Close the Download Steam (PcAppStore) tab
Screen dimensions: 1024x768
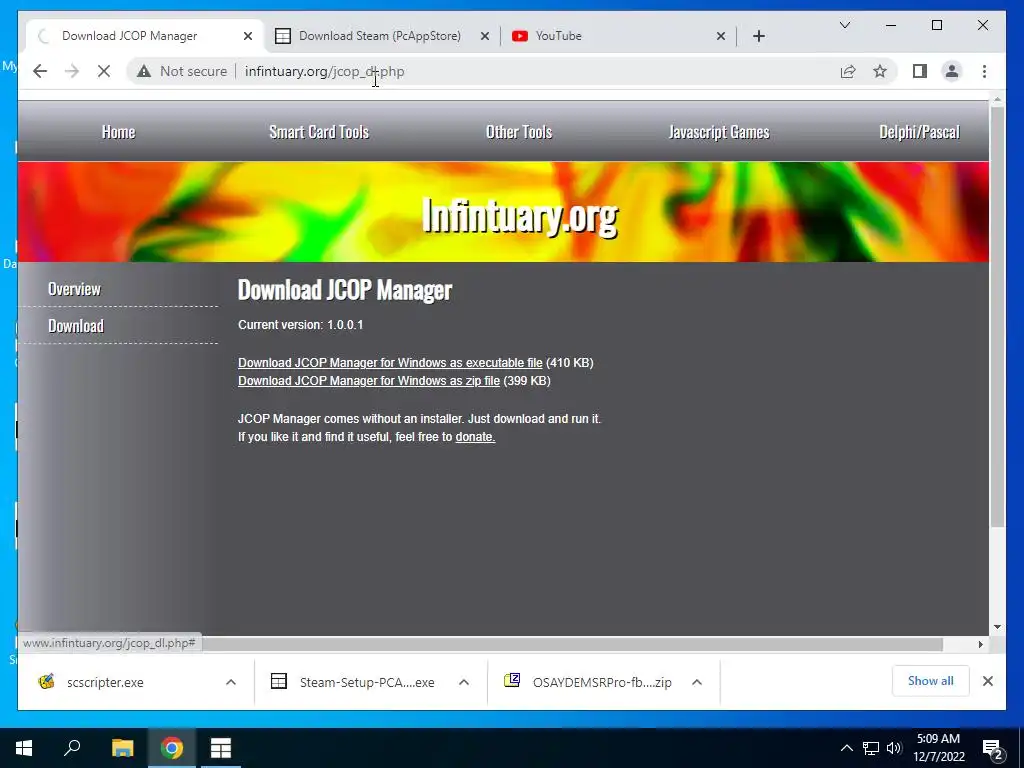[485, 36]
